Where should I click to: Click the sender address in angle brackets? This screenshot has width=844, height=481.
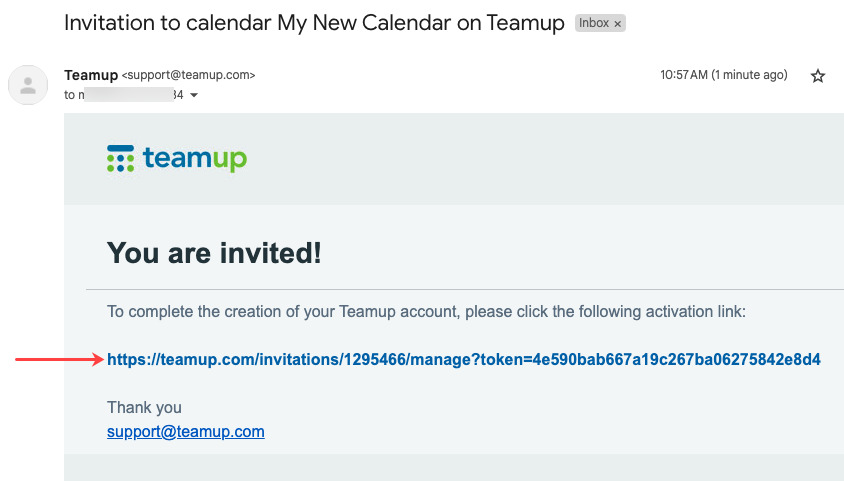tap(189, 75)
